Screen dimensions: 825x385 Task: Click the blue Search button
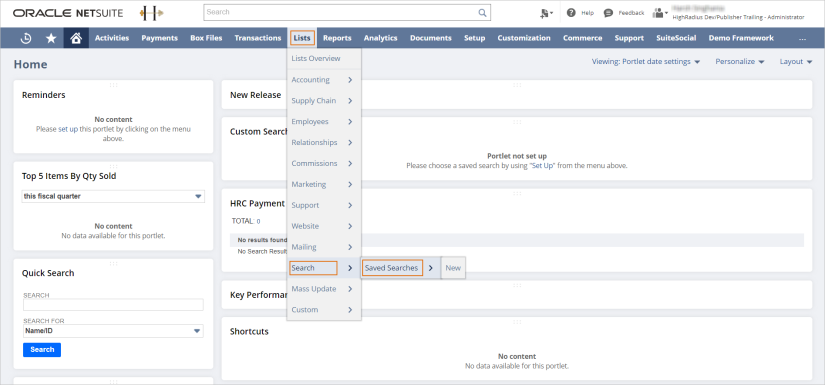pyautogui.click(x=42, y=350)
